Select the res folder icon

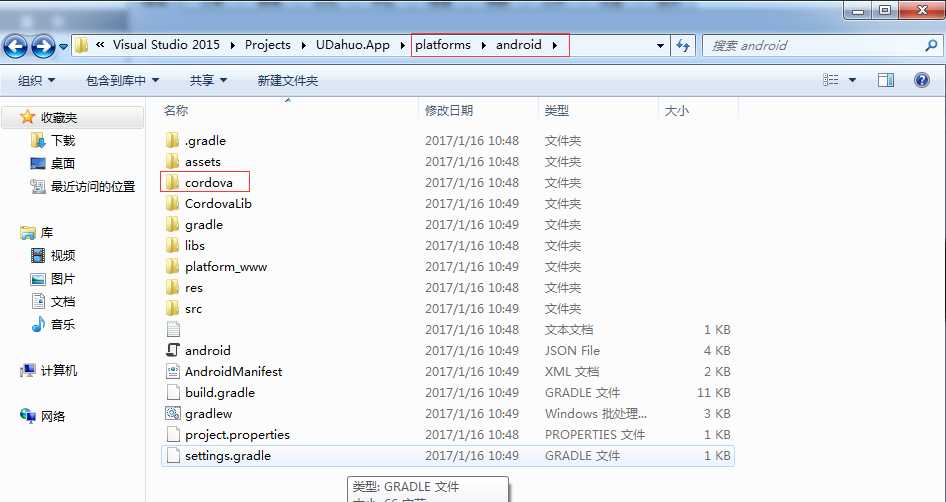173,287
